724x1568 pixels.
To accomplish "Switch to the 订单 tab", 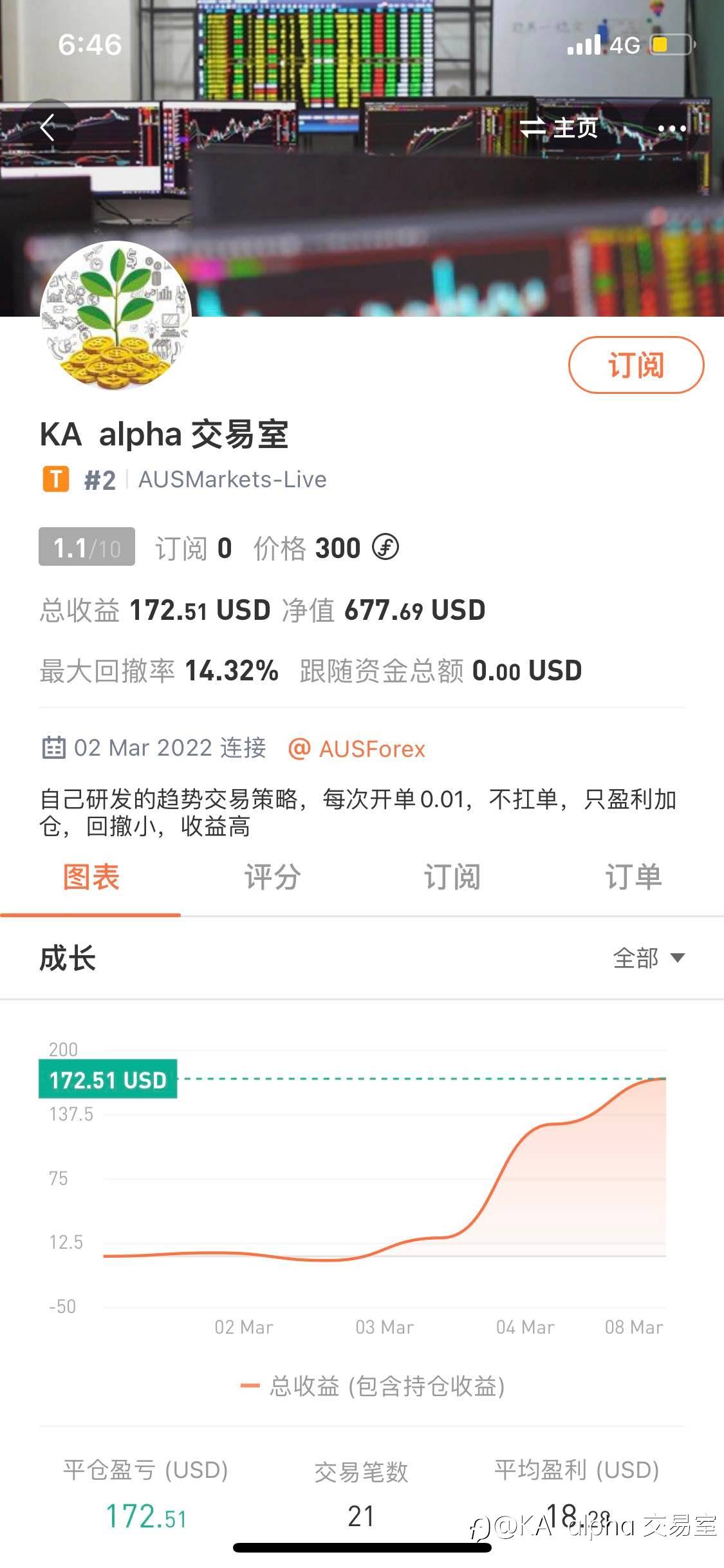I will coord(633,877).
